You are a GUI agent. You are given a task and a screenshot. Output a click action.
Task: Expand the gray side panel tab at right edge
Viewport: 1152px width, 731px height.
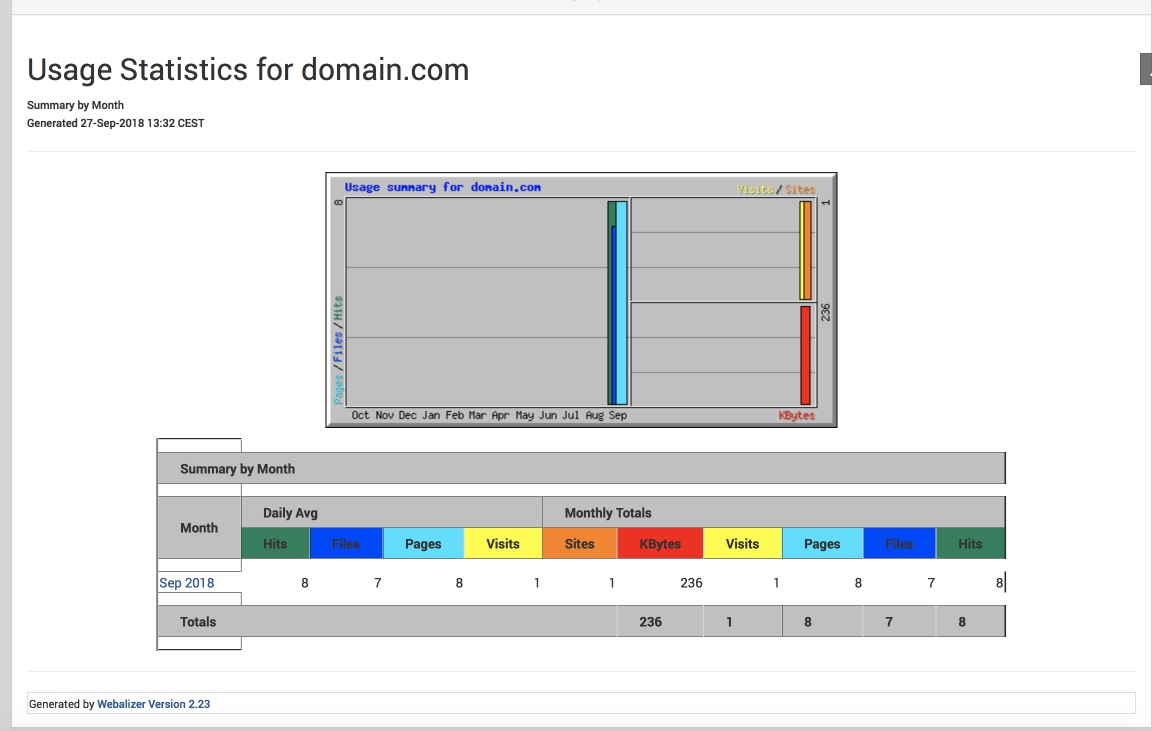point(1146,69)
